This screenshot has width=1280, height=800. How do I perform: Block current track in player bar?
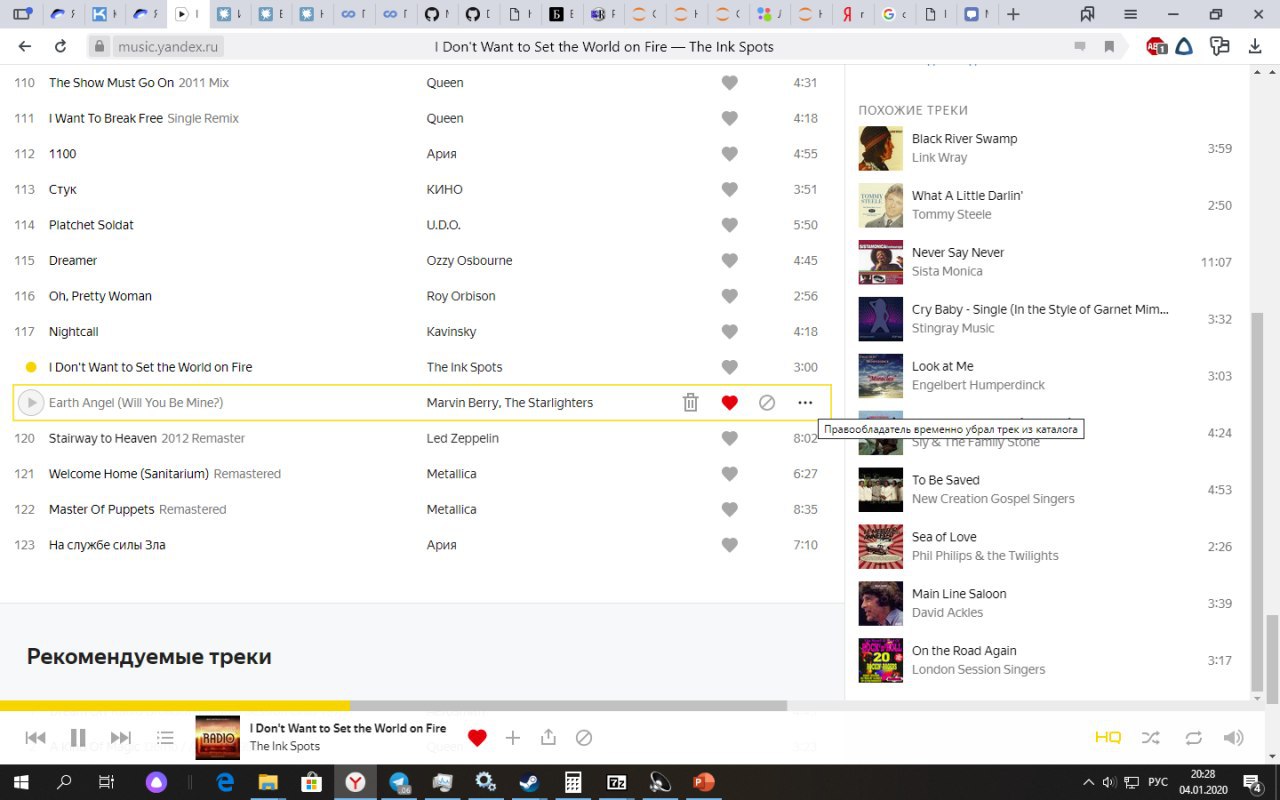click(584, 738)
